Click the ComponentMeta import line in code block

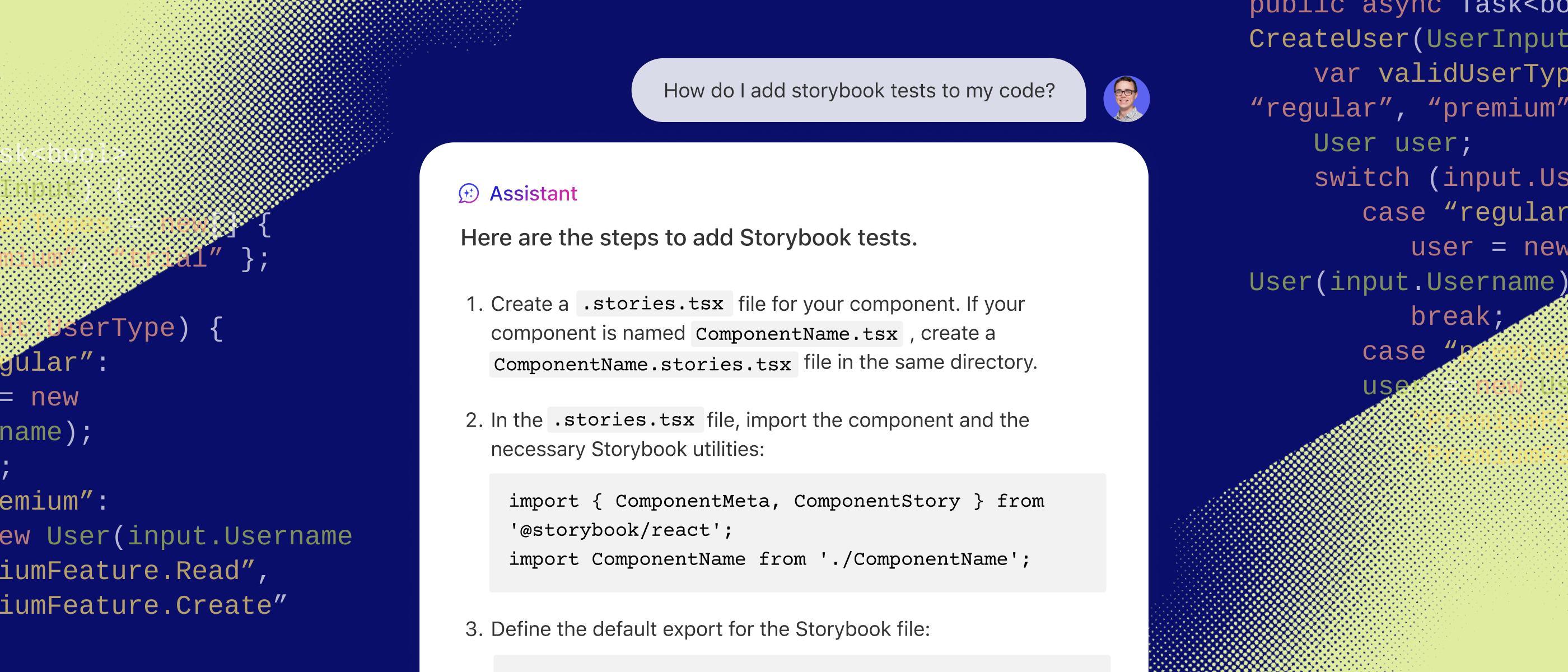776,501
